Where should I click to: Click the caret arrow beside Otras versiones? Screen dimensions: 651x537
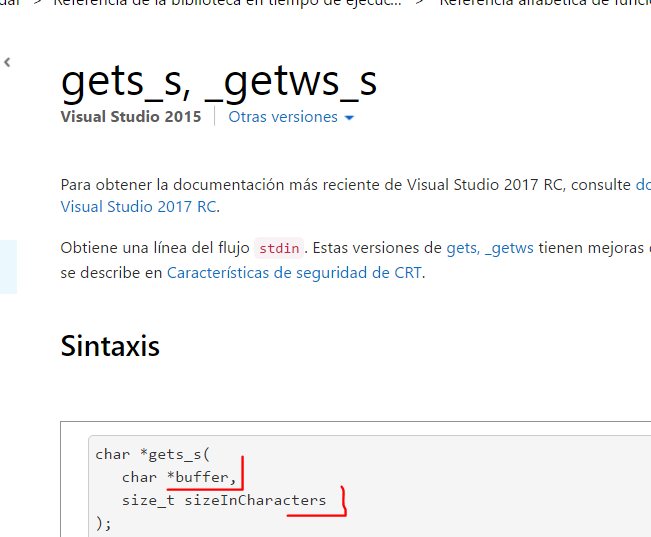(x=349, y=118)
